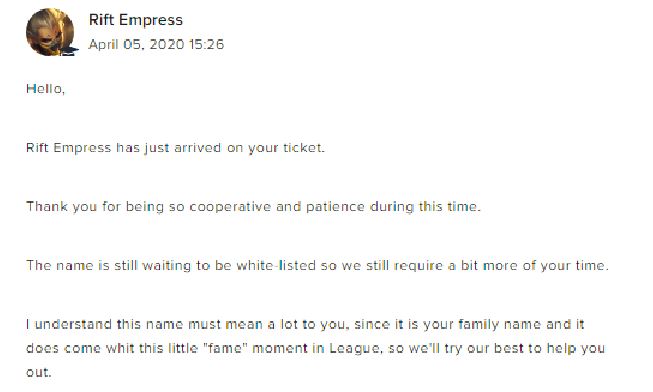Viewport: 653px width, 392px height.
Task: Open the Rift Empress author name
Action: tap(136, 20)
